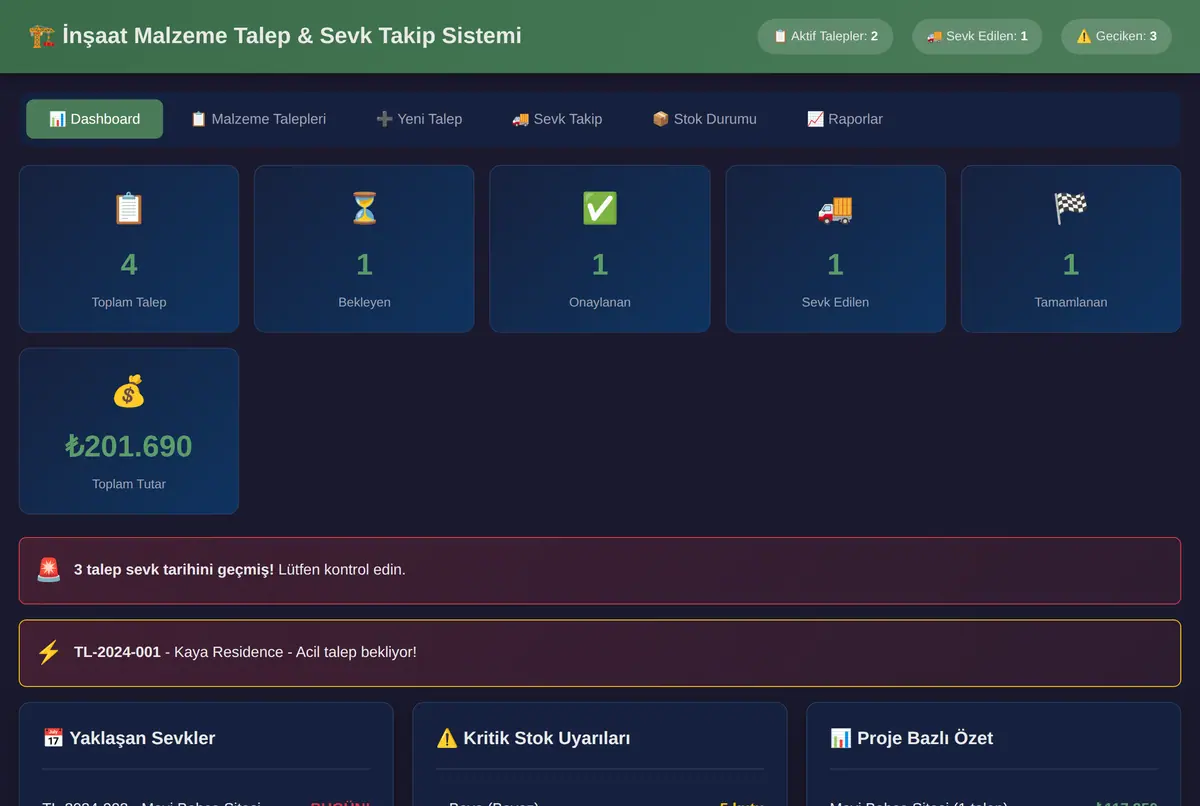Click the red siren icon in the overdue alert
Viewport: 1200px width, 806px height.
pos(49,570)
